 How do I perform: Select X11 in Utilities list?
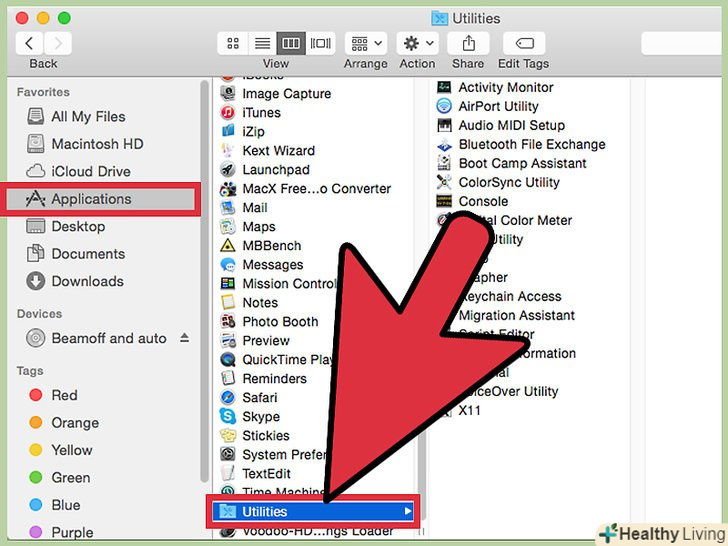469,410
